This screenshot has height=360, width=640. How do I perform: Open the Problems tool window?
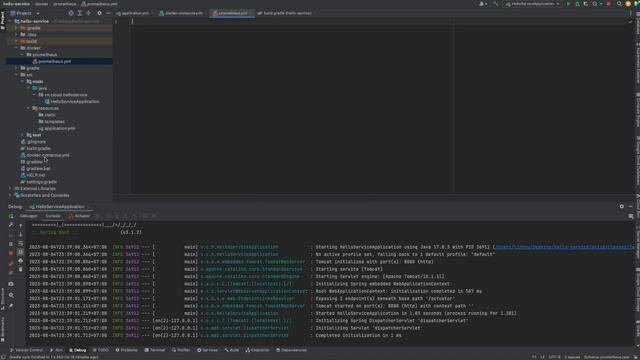point(127,350)
